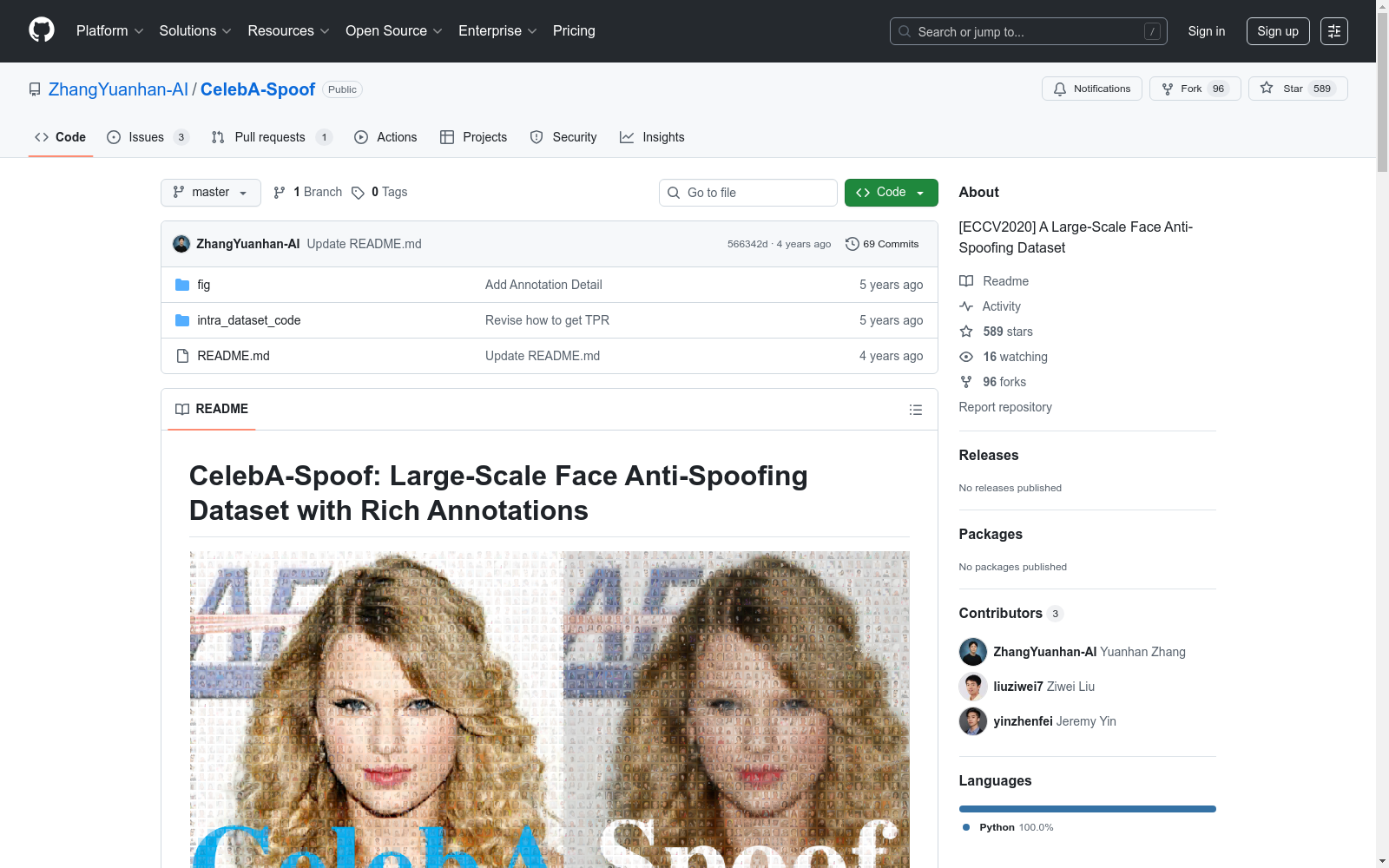
Task: Open the Releases heading link
Action: tap(989, 455)
